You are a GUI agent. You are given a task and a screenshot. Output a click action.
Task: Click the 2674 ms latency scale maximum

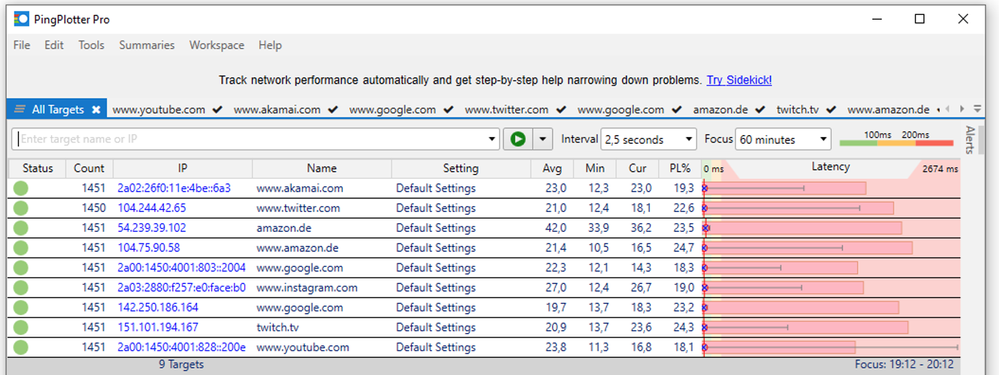click(x=940, y=169)
